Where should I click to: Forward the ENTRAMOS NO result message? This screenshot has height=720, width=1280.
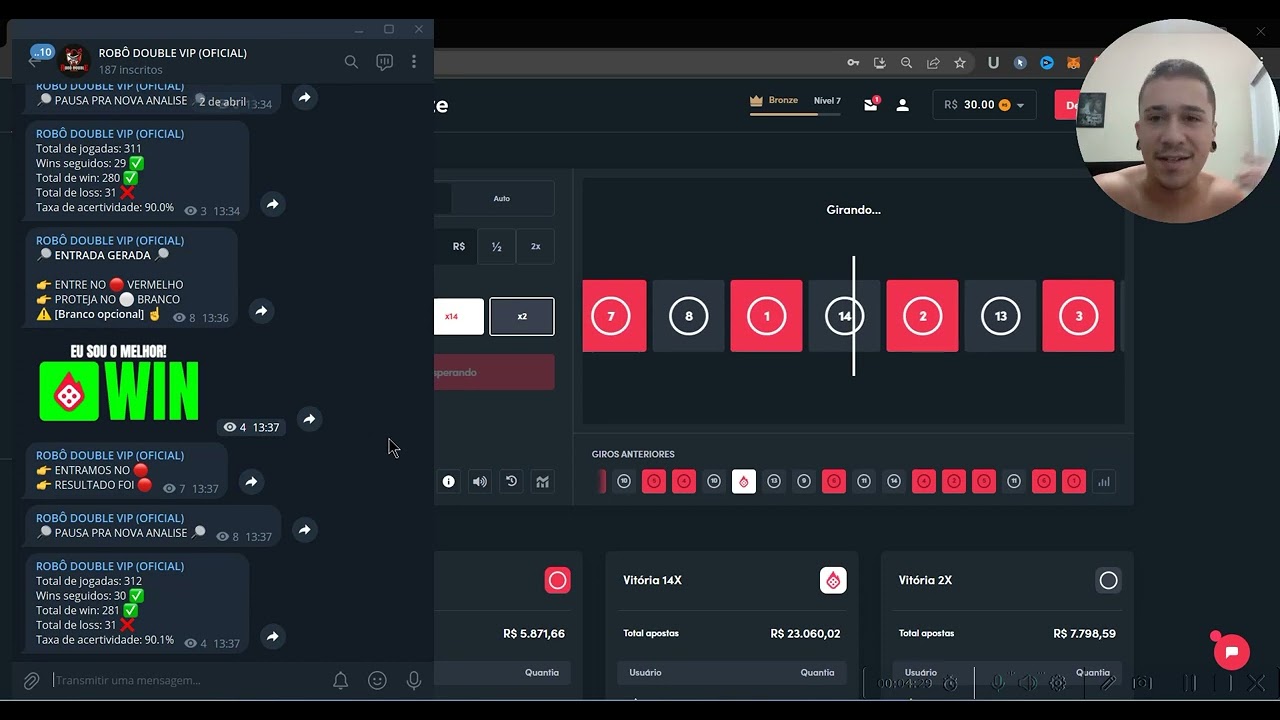click(x=251, y=482)
